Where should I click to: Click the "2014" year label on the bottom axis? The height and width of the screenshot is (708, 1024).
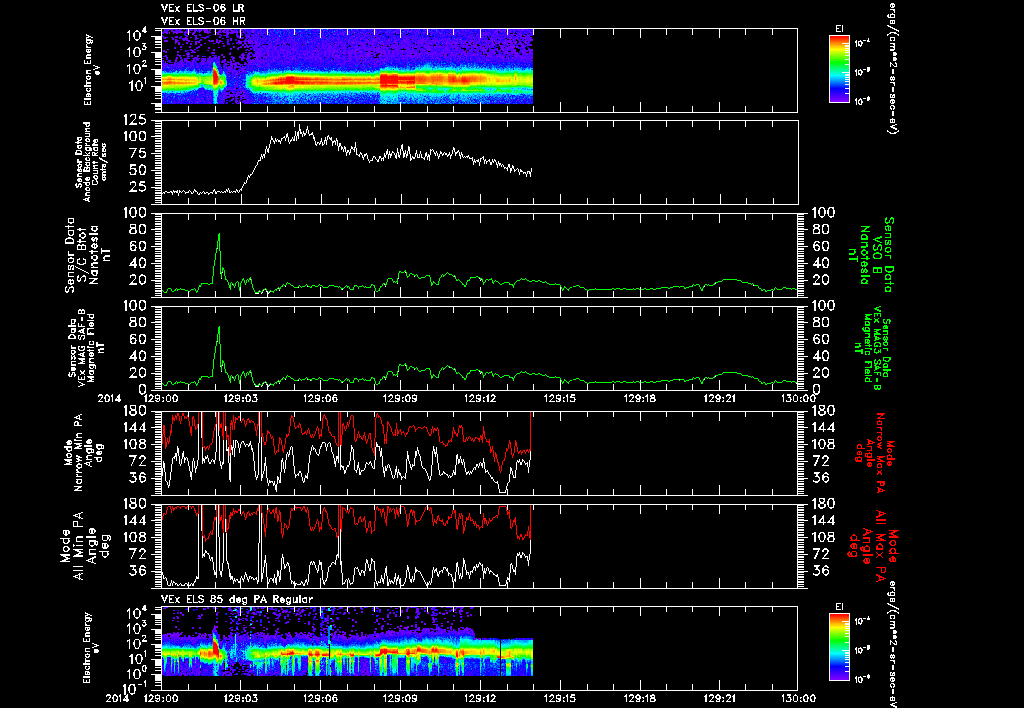click(119, 698)
